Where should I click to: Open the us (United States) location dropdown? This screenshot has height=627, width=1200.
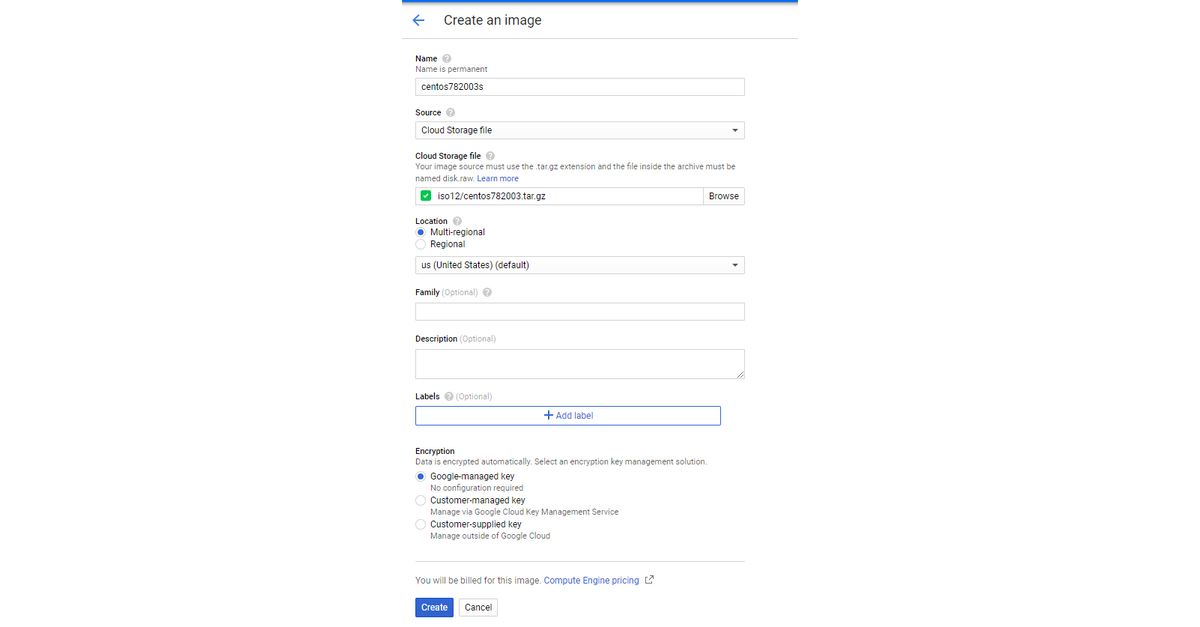coord(580,265)
